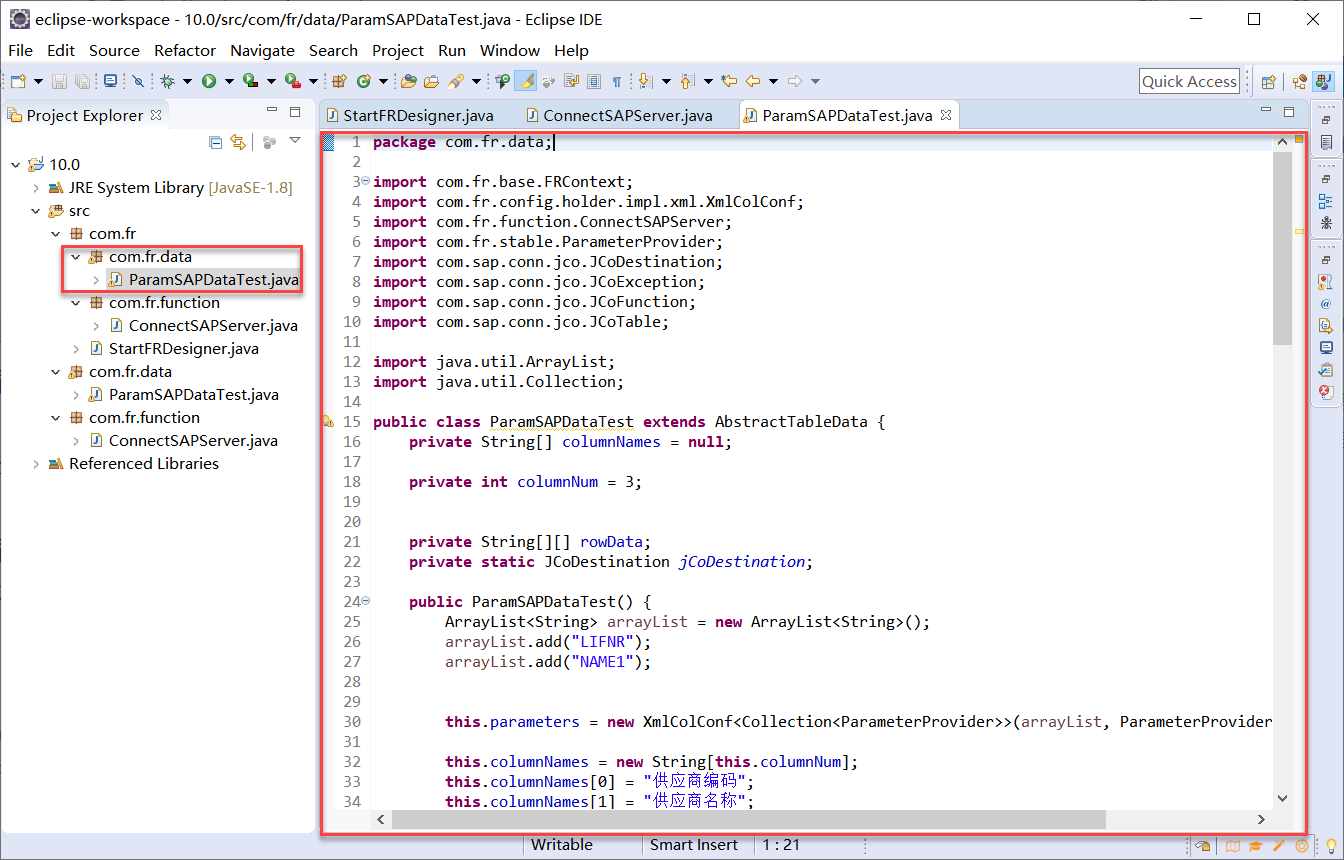The width and height of the screenshot is (1344, 860).
Task: Switch to ConnectSAPServer.java editor tab
Action: pos(627,115)
